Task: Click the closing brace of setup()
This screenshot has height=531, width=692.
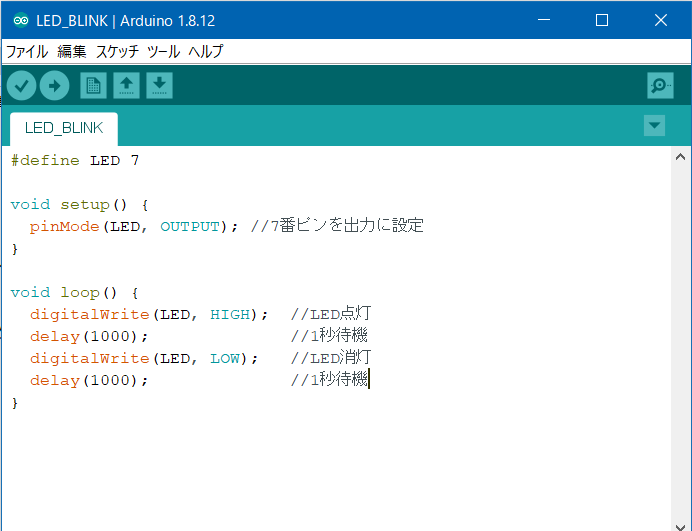Action: pyautogui.click(x=15, y=249)
